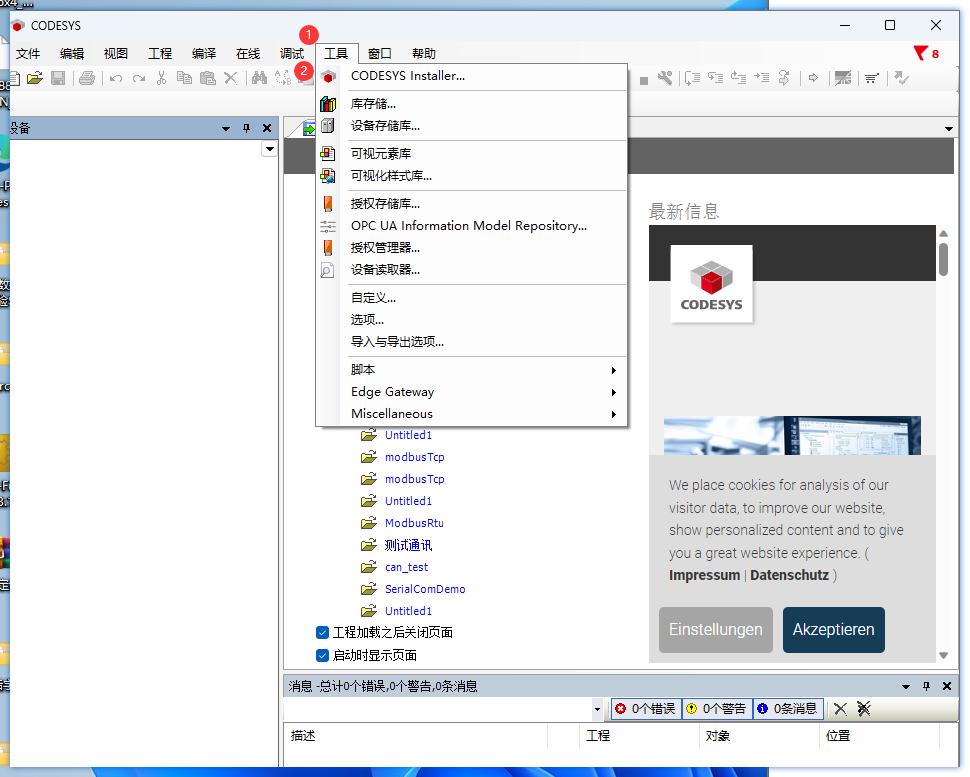Expand the 脚本 submenu
The height and width of the screenshot is (777, 970).
[484, 370]
